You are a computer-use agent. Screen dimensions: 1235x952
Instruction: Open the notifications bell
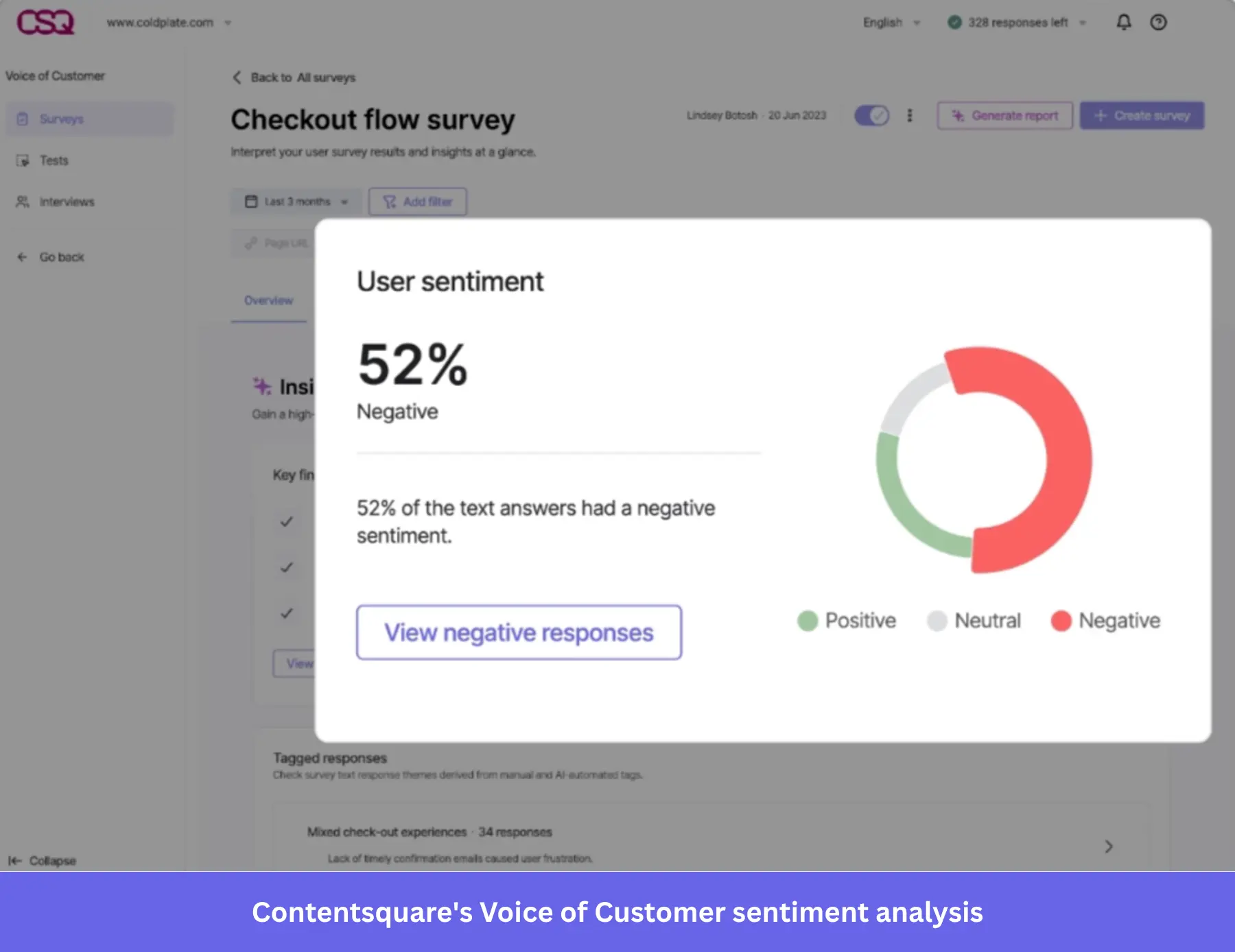[1124, 22]
